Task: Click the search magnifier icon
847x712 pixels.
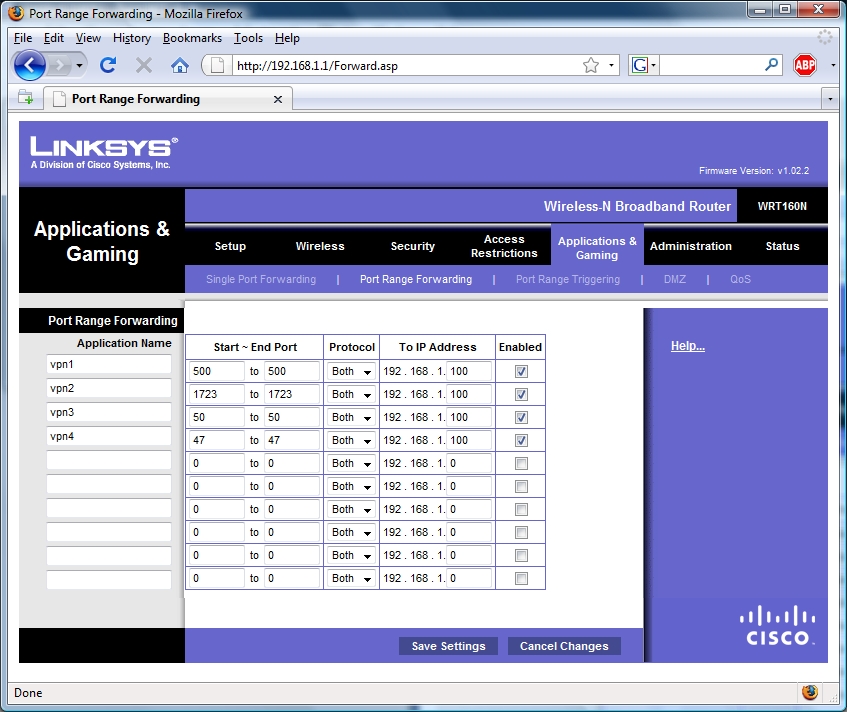Action: (x=771, y=65)
